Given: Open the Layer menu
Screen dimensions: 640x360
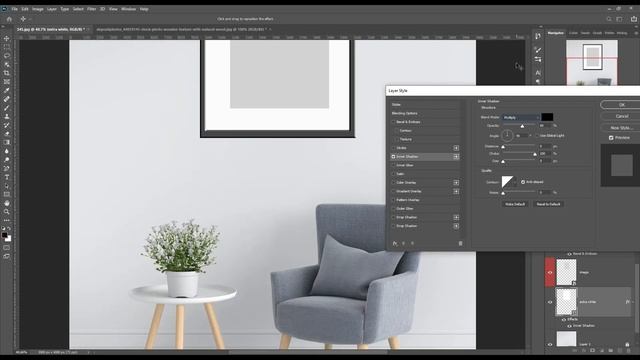Looking at the screenshot, I should click(52, 9).
